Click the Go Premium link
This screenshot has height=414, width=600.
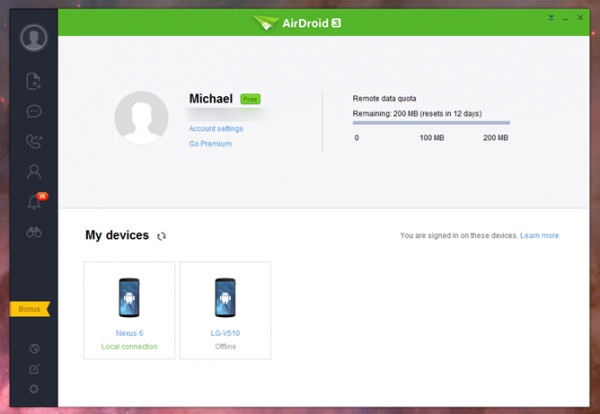coord(210,144)
